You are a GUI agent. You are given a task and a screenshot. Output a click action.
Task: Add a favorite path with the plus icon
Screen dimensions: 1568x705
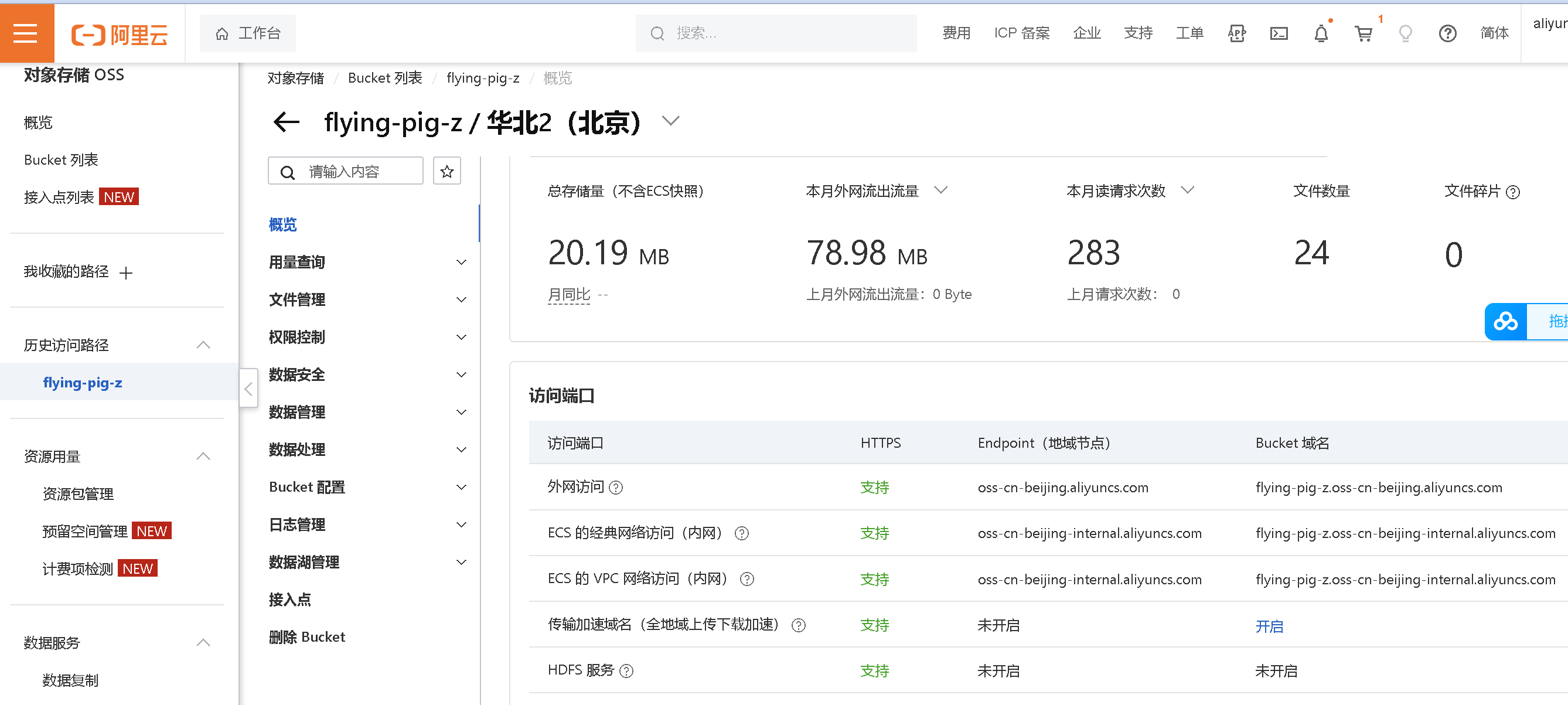(126, 273)
